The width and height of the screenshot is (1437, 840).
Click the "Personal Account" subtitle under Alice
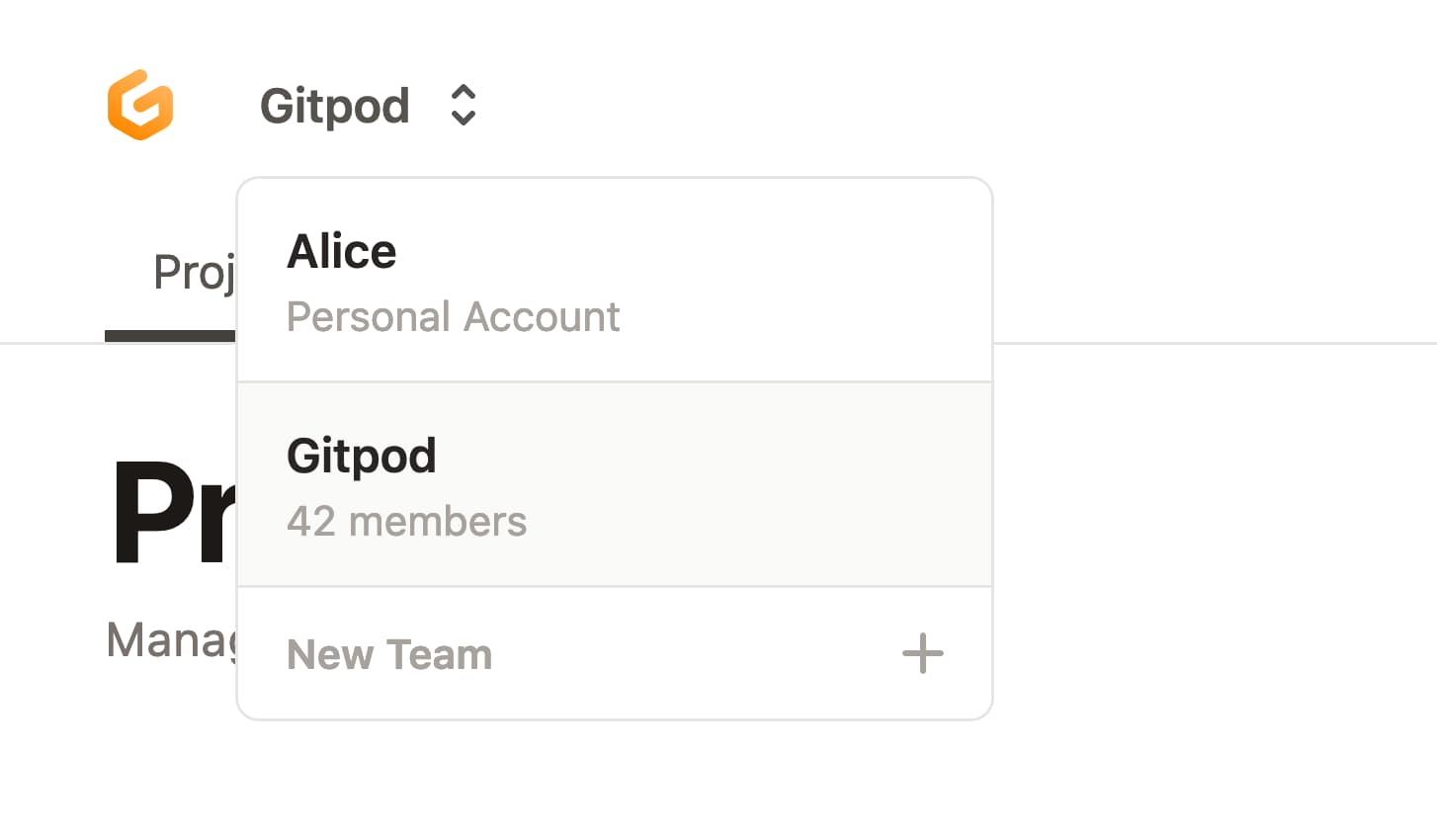pos(453,317)
